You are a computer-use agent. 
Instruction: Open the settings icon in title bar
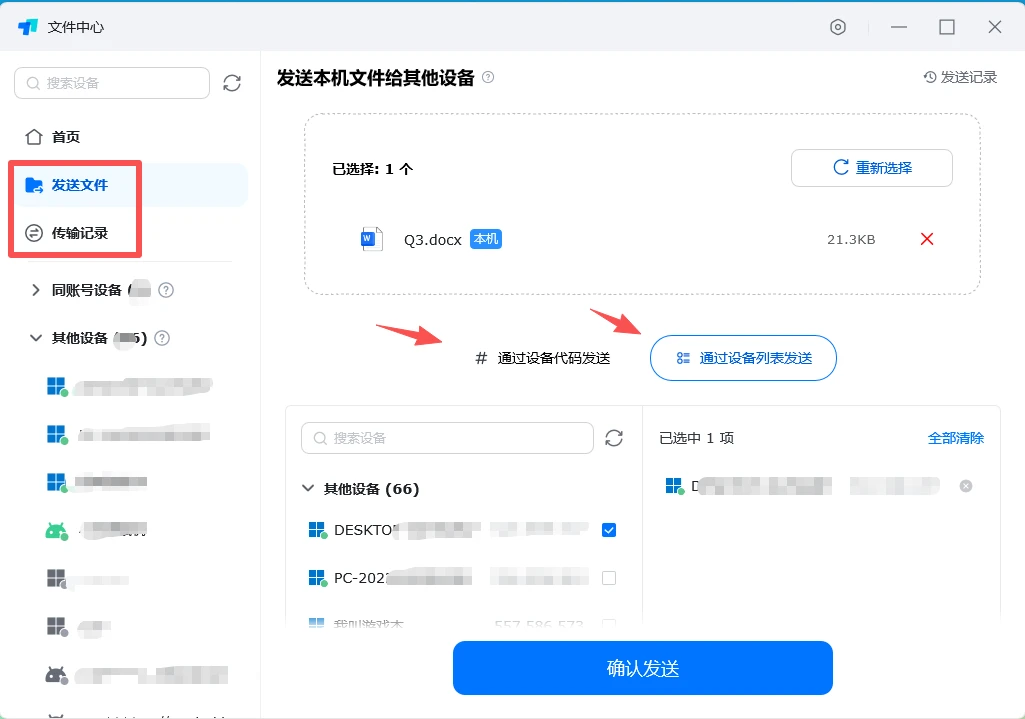[838, 27]
